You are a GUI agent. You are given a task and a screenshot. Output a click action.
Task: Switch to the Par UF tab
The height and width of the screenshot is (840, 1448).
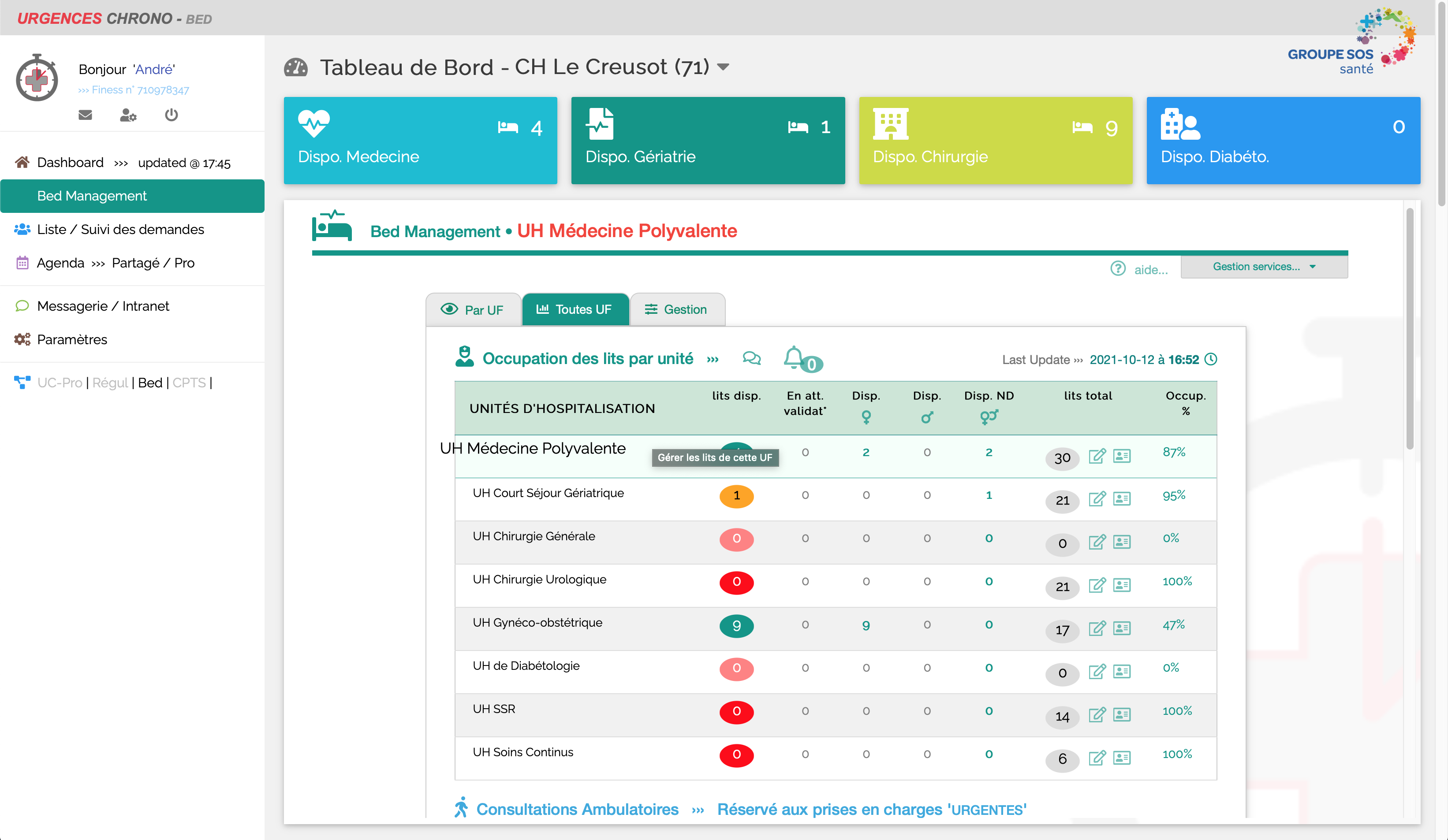(473, 309)
